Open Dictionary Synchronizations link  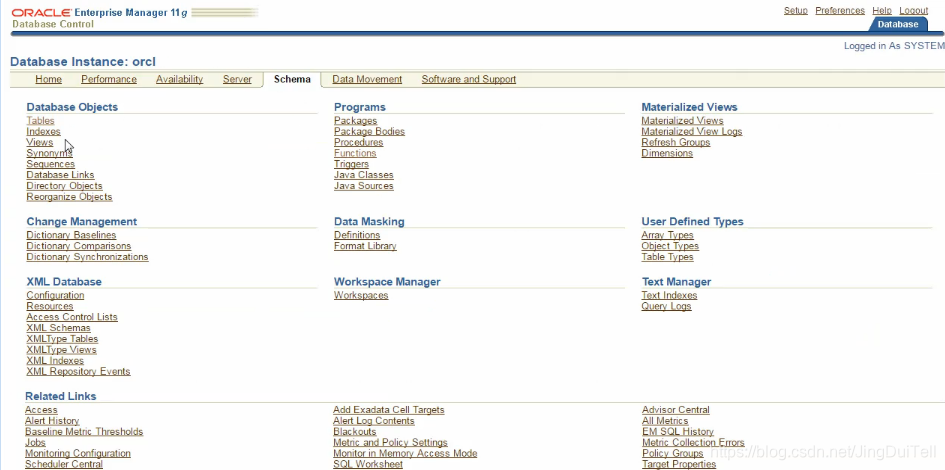87,257
